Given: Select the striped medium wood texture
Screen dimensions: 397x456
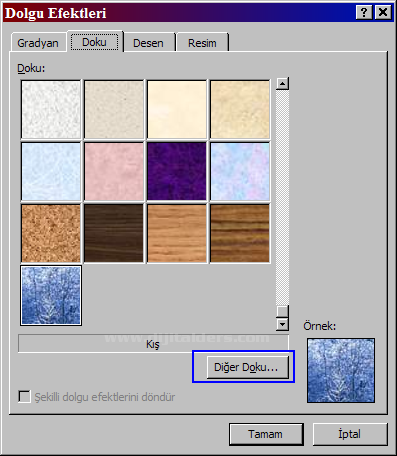Looking at the screenshot, I should click(x=240, y=233).
